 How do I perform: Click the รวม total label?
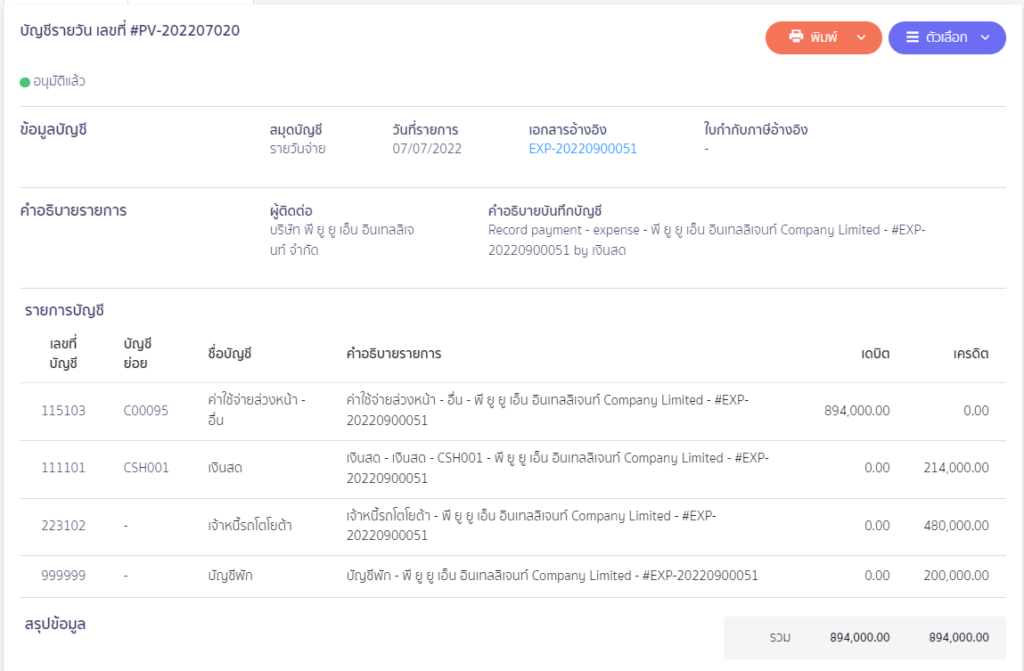click(780, 638)
